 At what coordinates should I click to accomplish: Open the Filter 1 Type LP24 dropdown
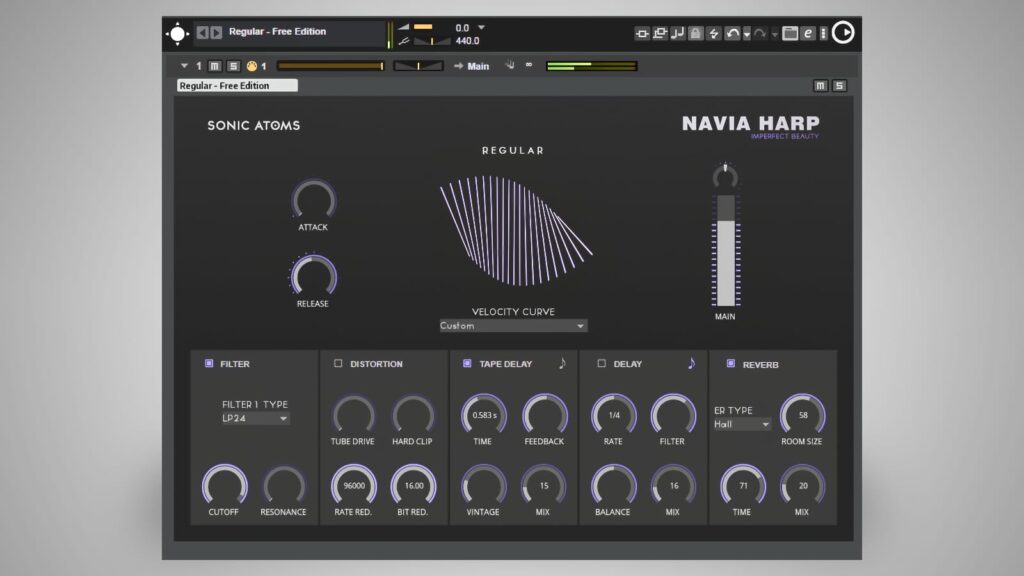coord(255,419)
